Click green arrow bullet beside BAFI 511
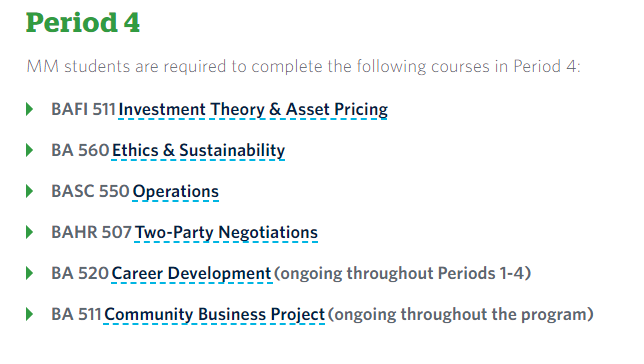 [x=29, y=109]
